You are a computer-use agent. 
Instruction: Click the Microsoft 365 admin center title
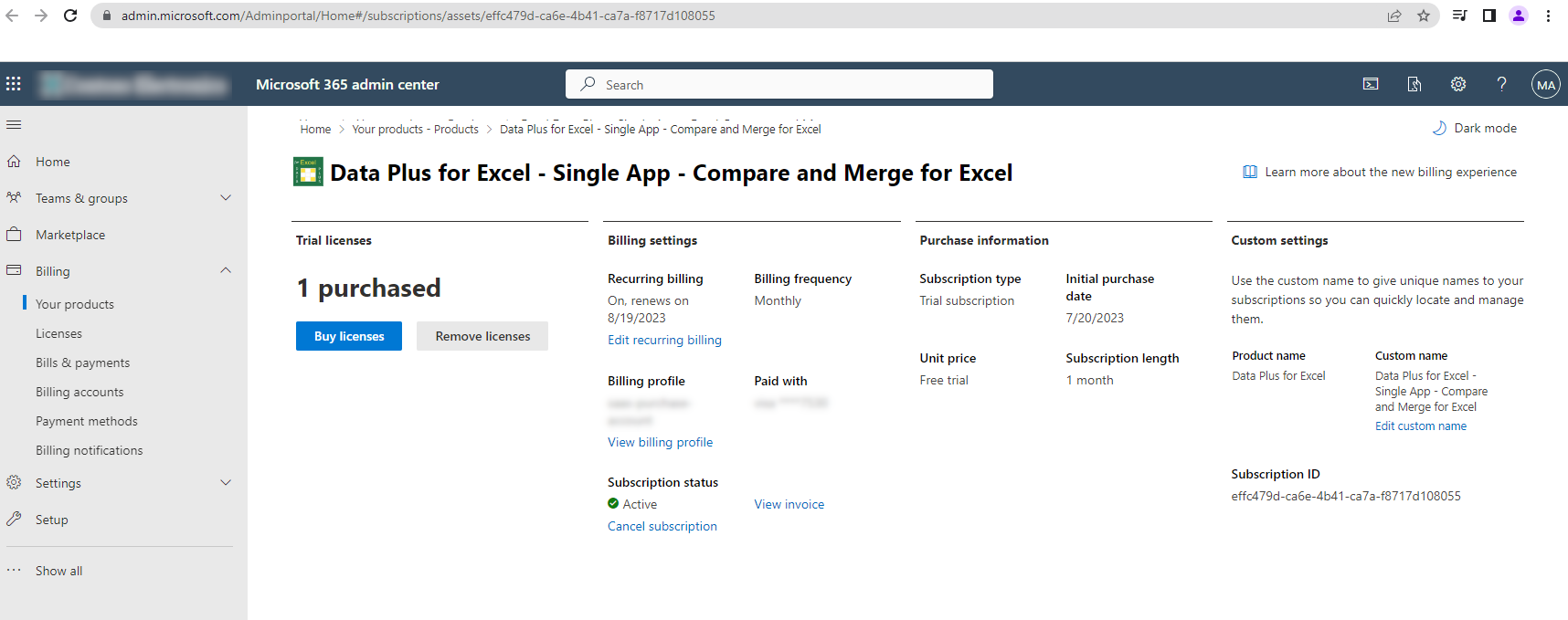coord(347,84)
